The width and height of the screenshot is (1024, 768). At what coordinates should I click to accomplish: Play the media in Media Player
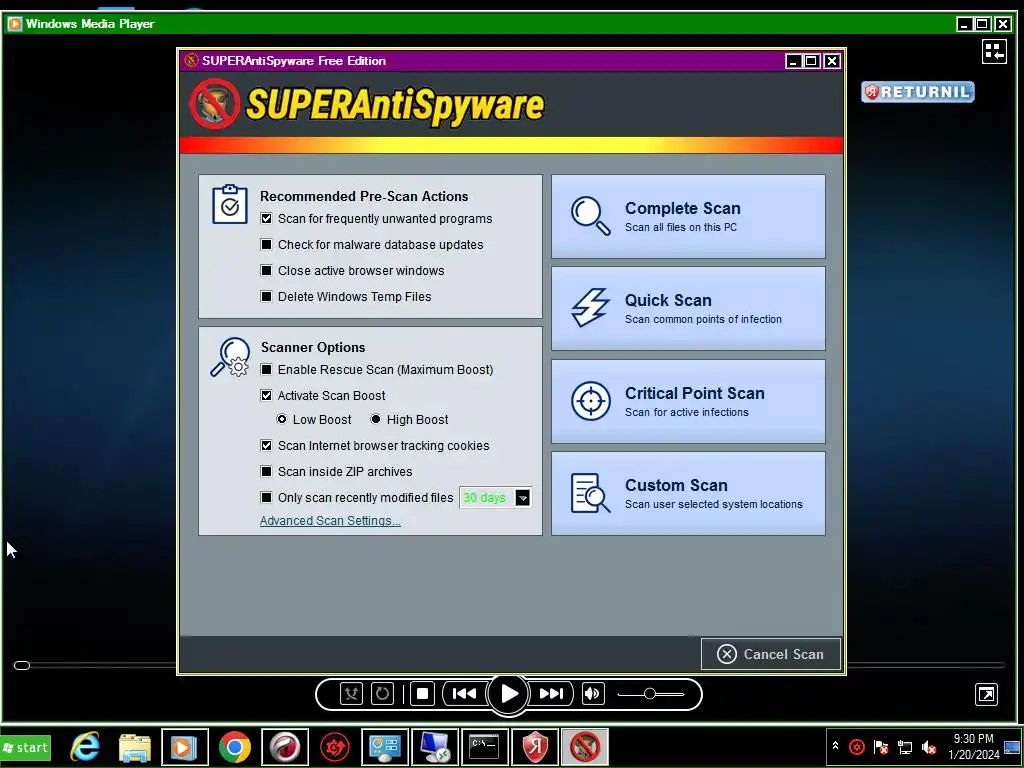(509, 694)
